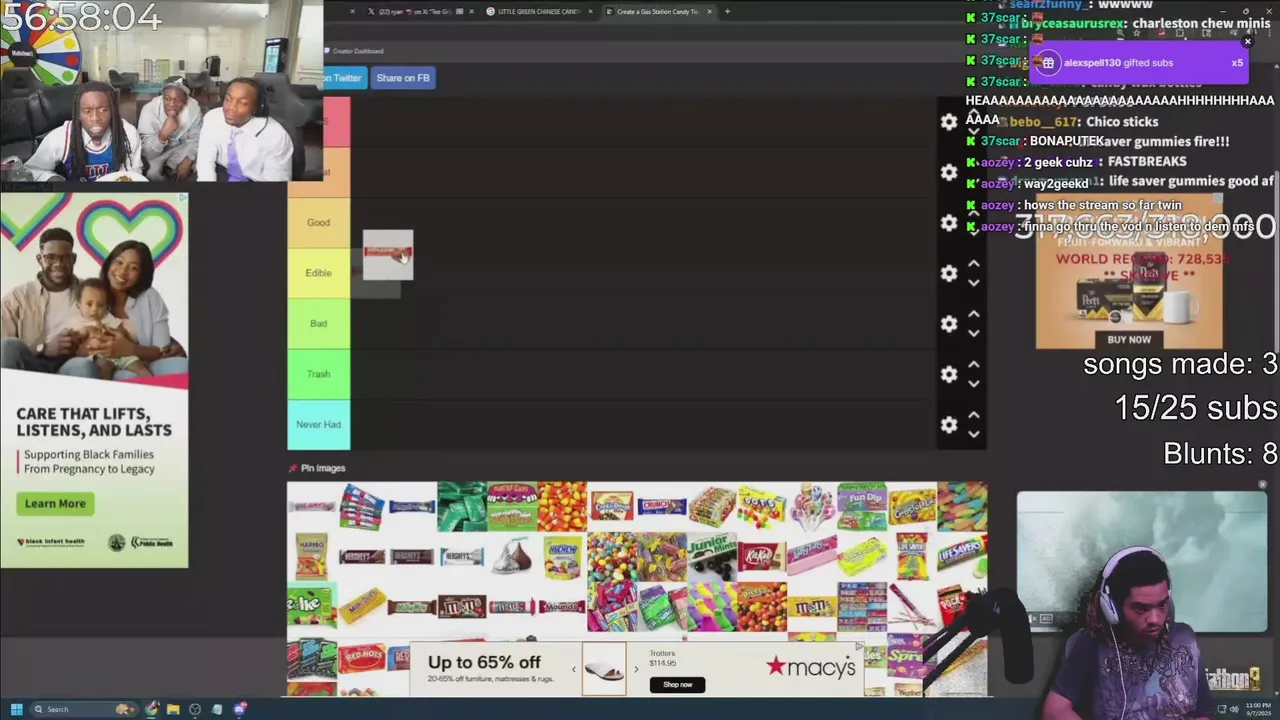Click the taskbar Search box

pos(85,709)
